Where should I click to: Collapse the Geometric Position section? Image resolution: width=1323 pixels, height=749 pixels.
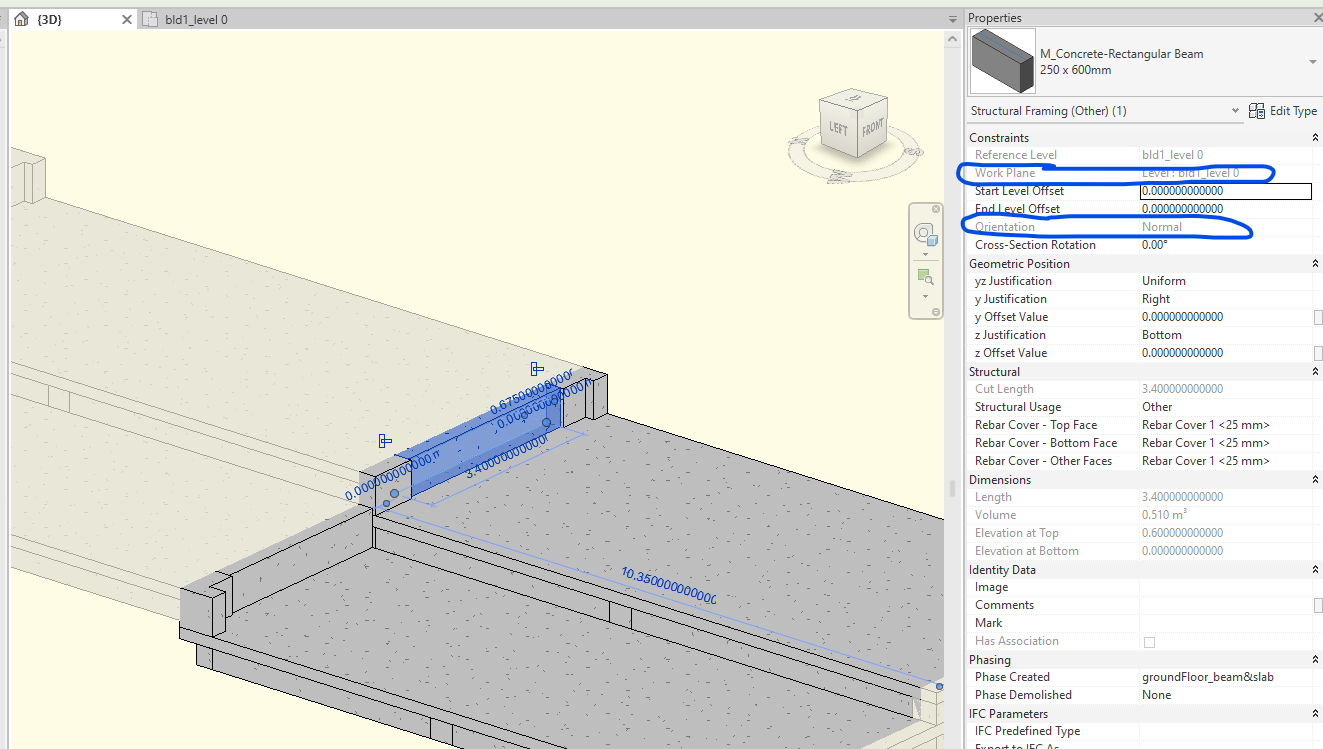tap(1315, 264)
